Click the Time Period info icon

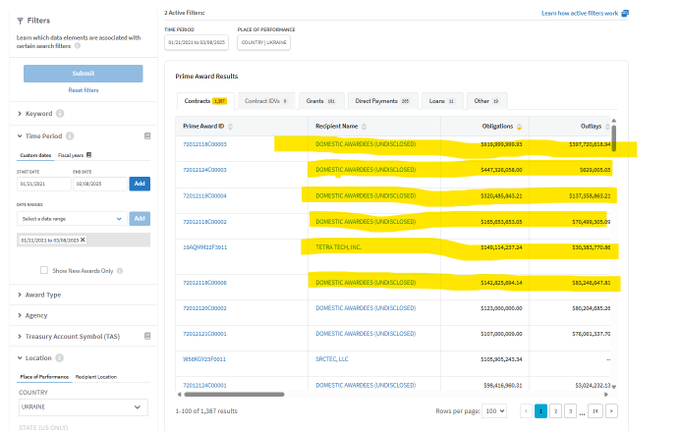click(x=70, y=135)
